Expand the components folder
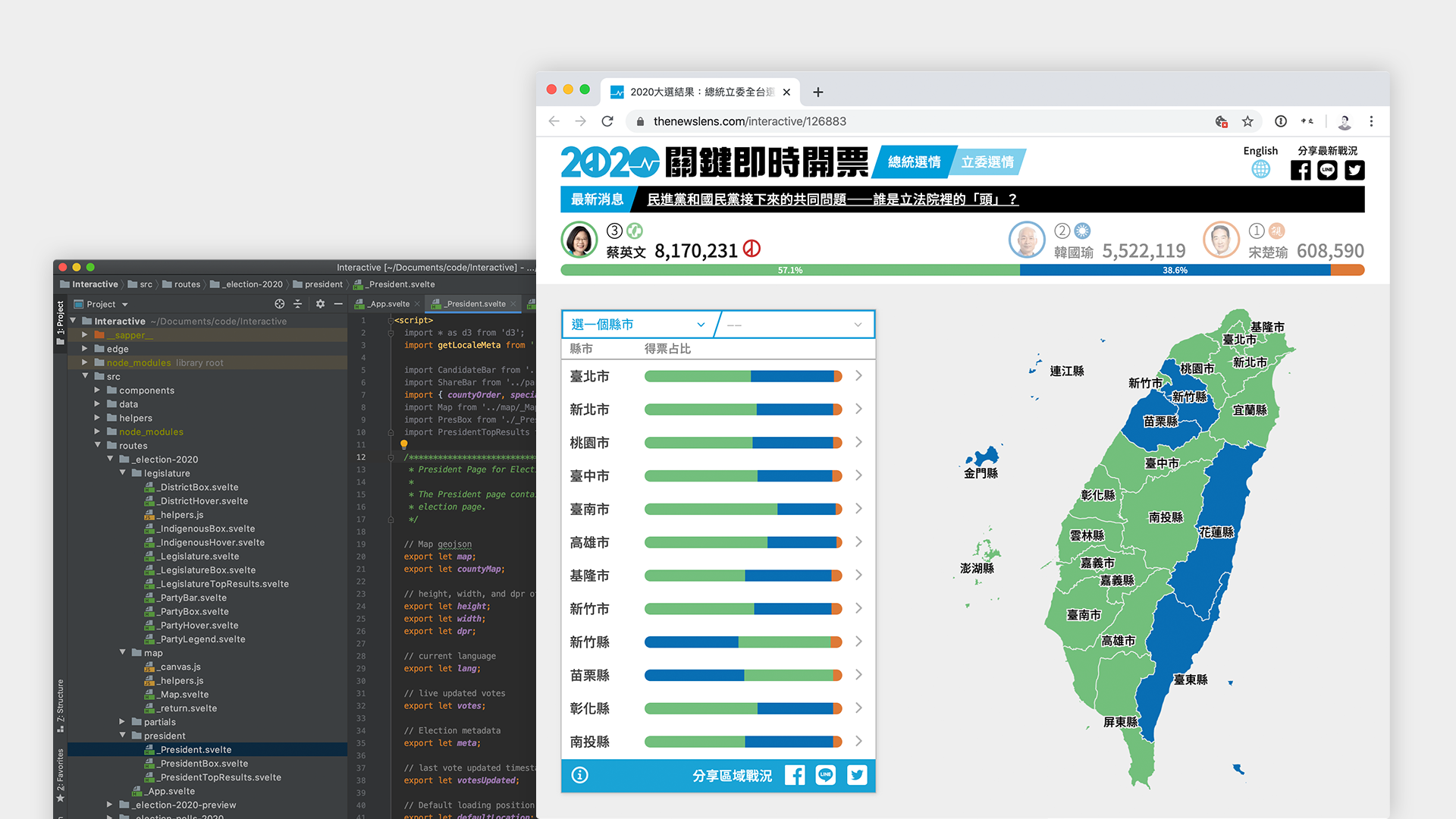The height and width of the screenshot is (819, 1456). [97, 391]
